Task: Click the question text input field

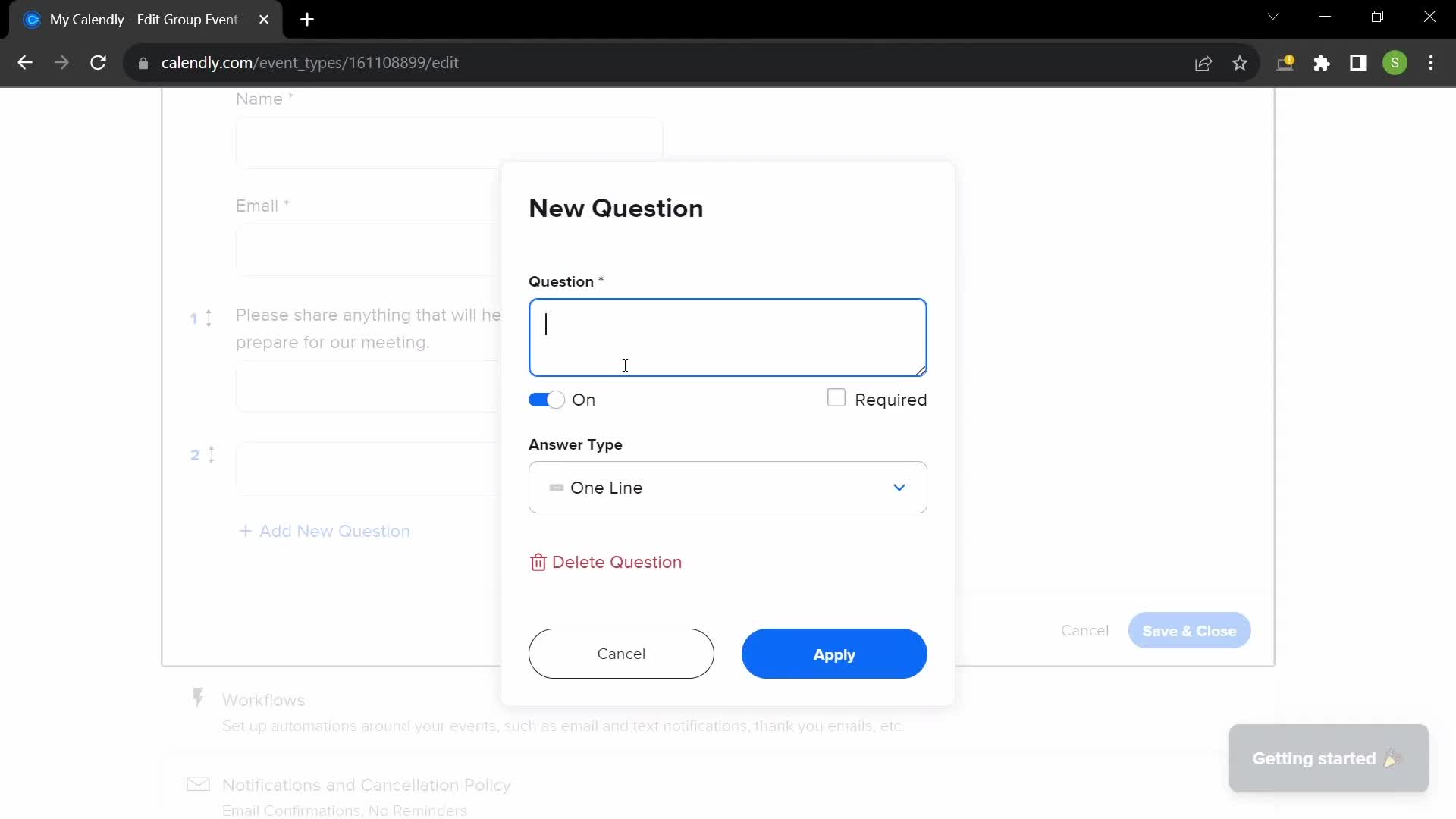Action: click(x=728, y=337)
